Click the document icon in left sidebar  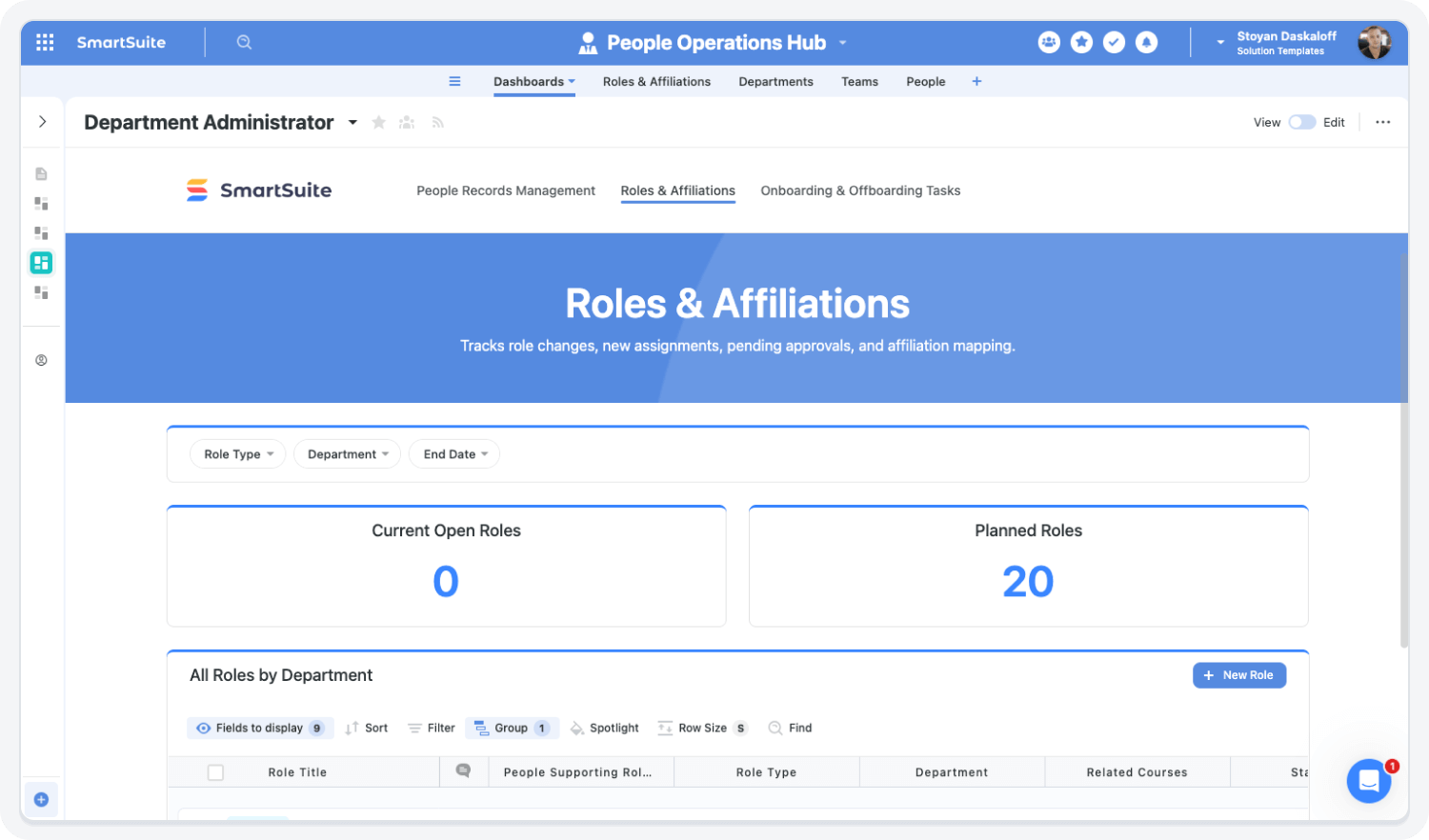[41, 173]
